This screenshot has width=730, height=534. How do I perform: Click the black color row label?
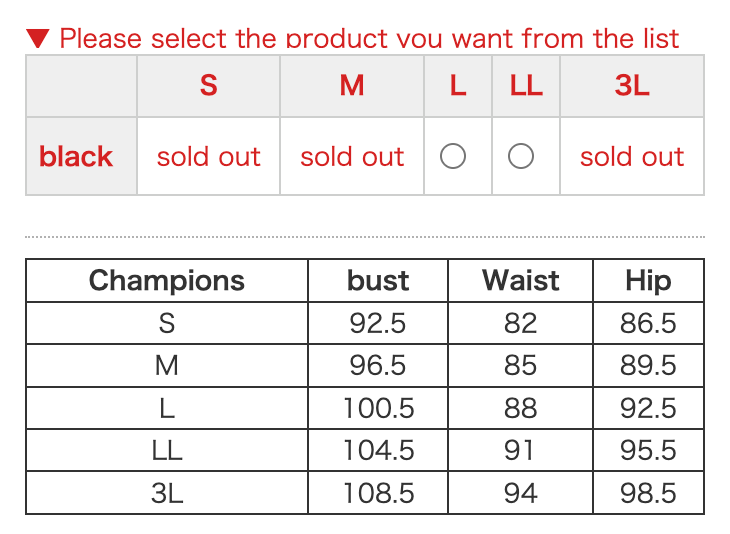coord(76,157)
